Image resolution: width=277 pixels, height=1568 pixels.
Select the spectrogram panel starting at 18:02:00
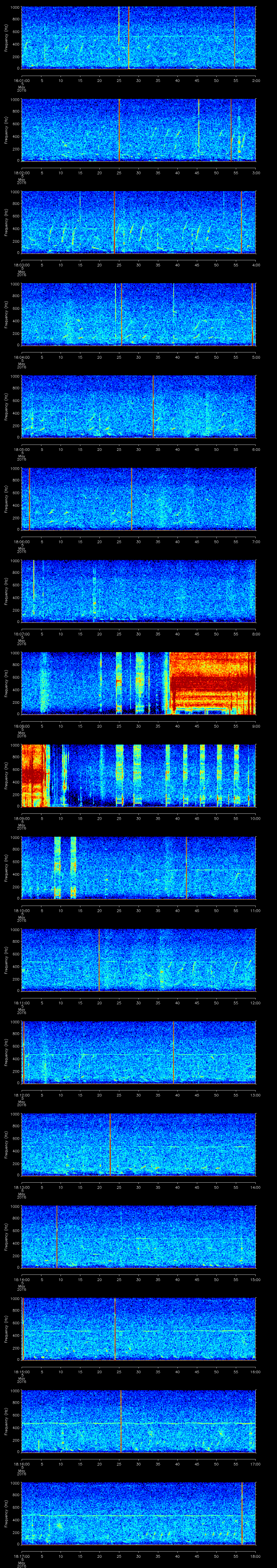tap(138, 130)
